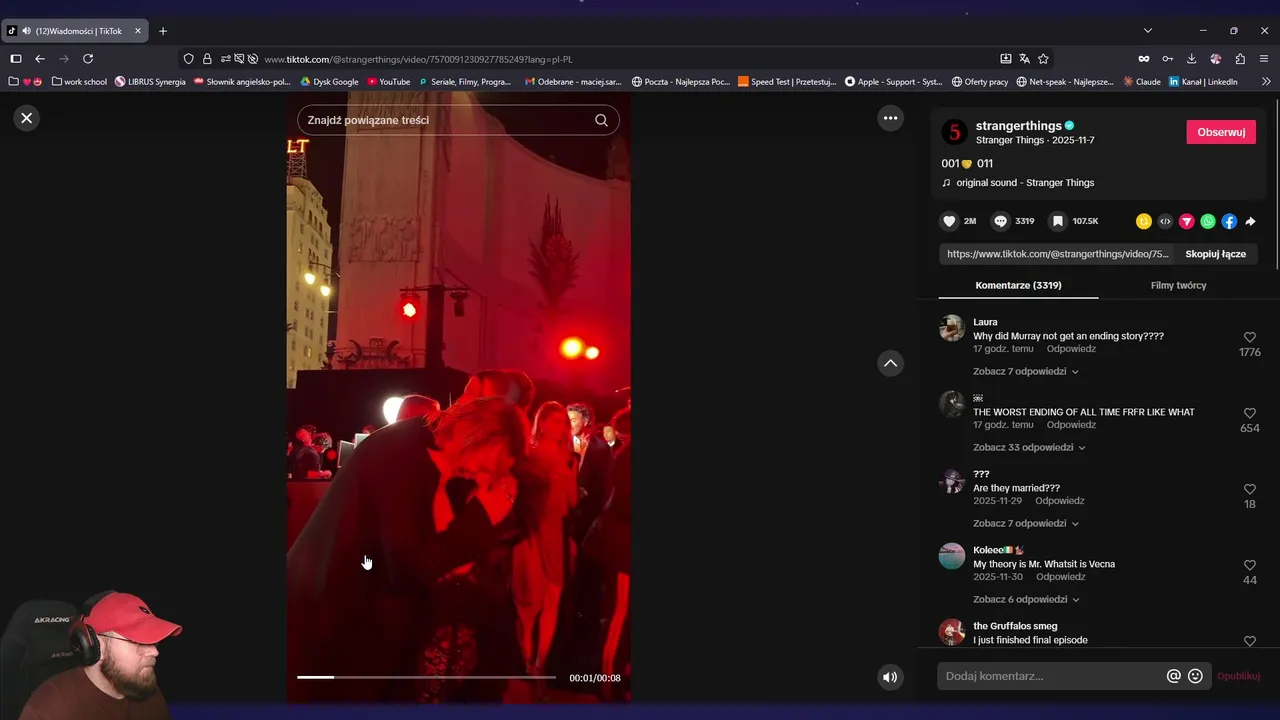Image resolution: width=1280 pixels, height=720 pixels.
Task: Open strangerthings profile avatar
Action: pos(954,132)
